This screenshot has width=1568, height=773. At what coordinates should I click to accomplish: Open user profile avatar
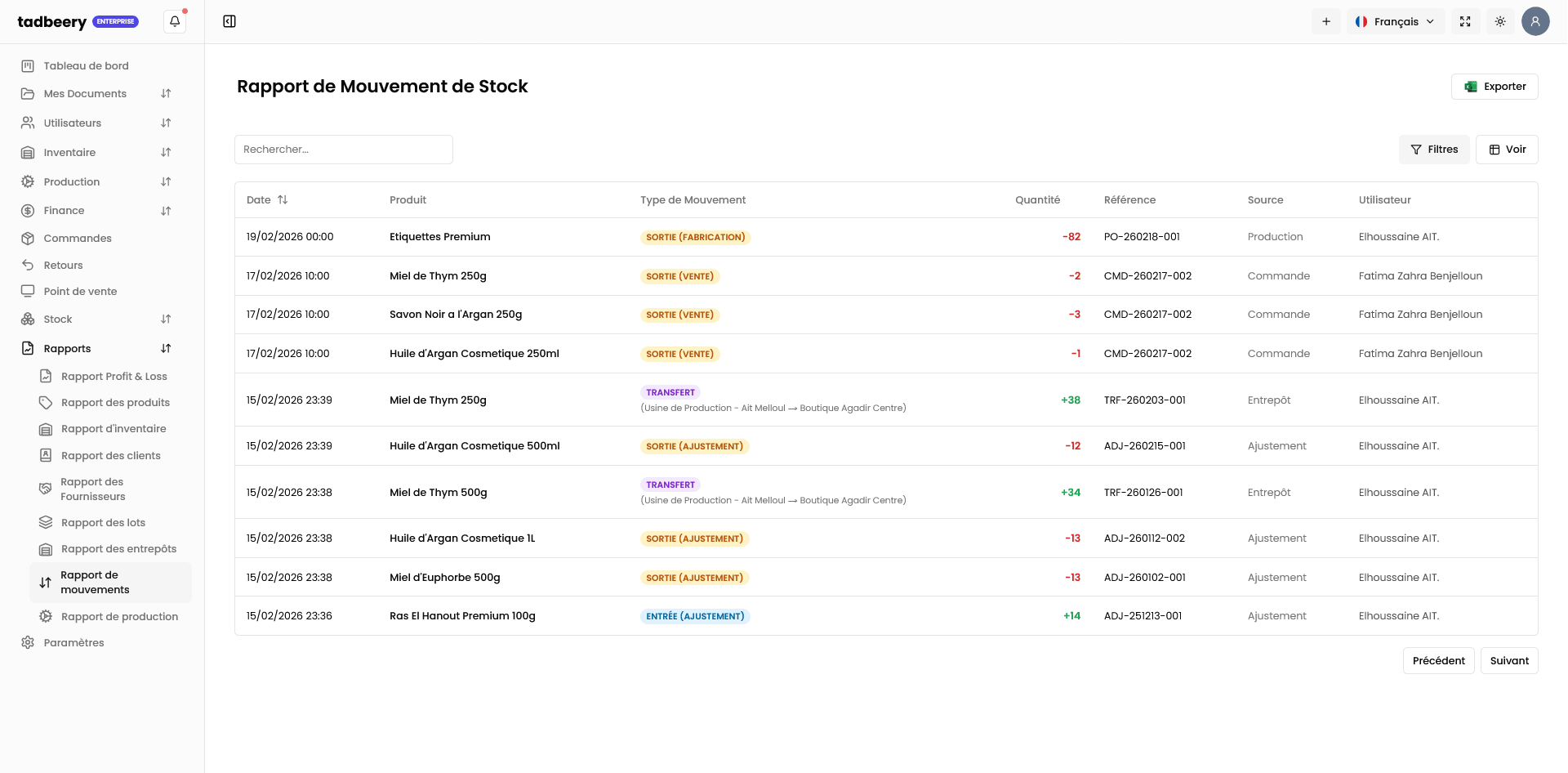coord(1535,21)
